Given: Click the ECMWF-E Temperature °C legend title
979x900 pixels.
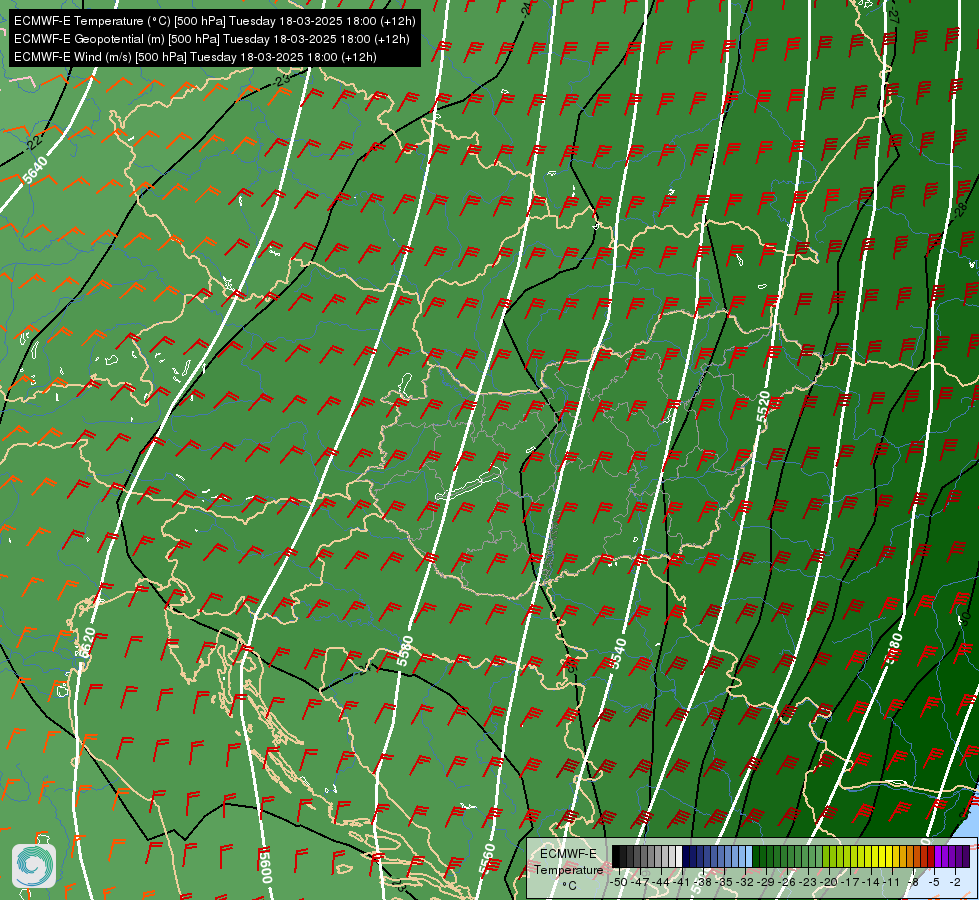Looking at the screenshot, I should [x=569, y=869].
